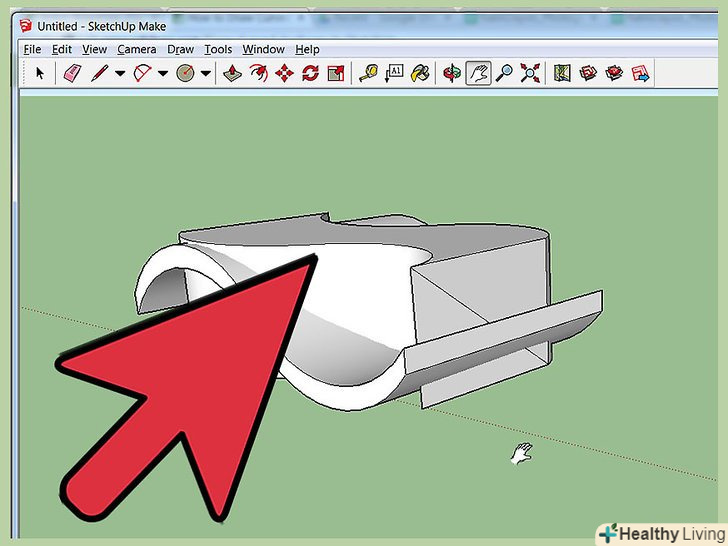This screenshot has width=728, height=546.
Task: Pick the Eraser tool
Action: [71, 73]
